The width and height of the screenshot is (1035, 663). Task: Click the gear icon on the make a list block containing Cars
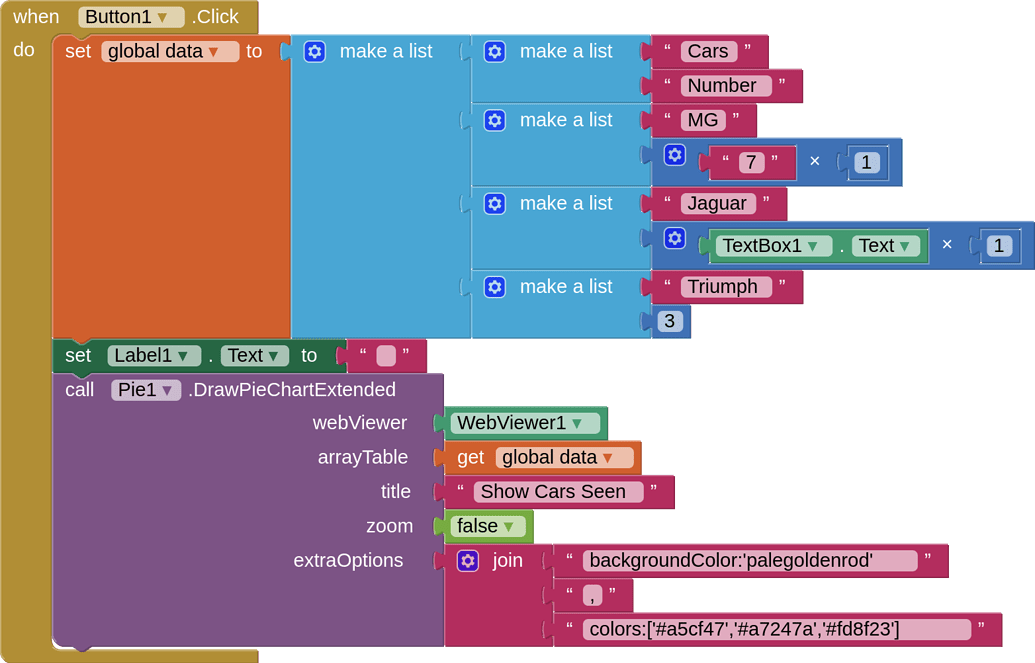(494, 52)
